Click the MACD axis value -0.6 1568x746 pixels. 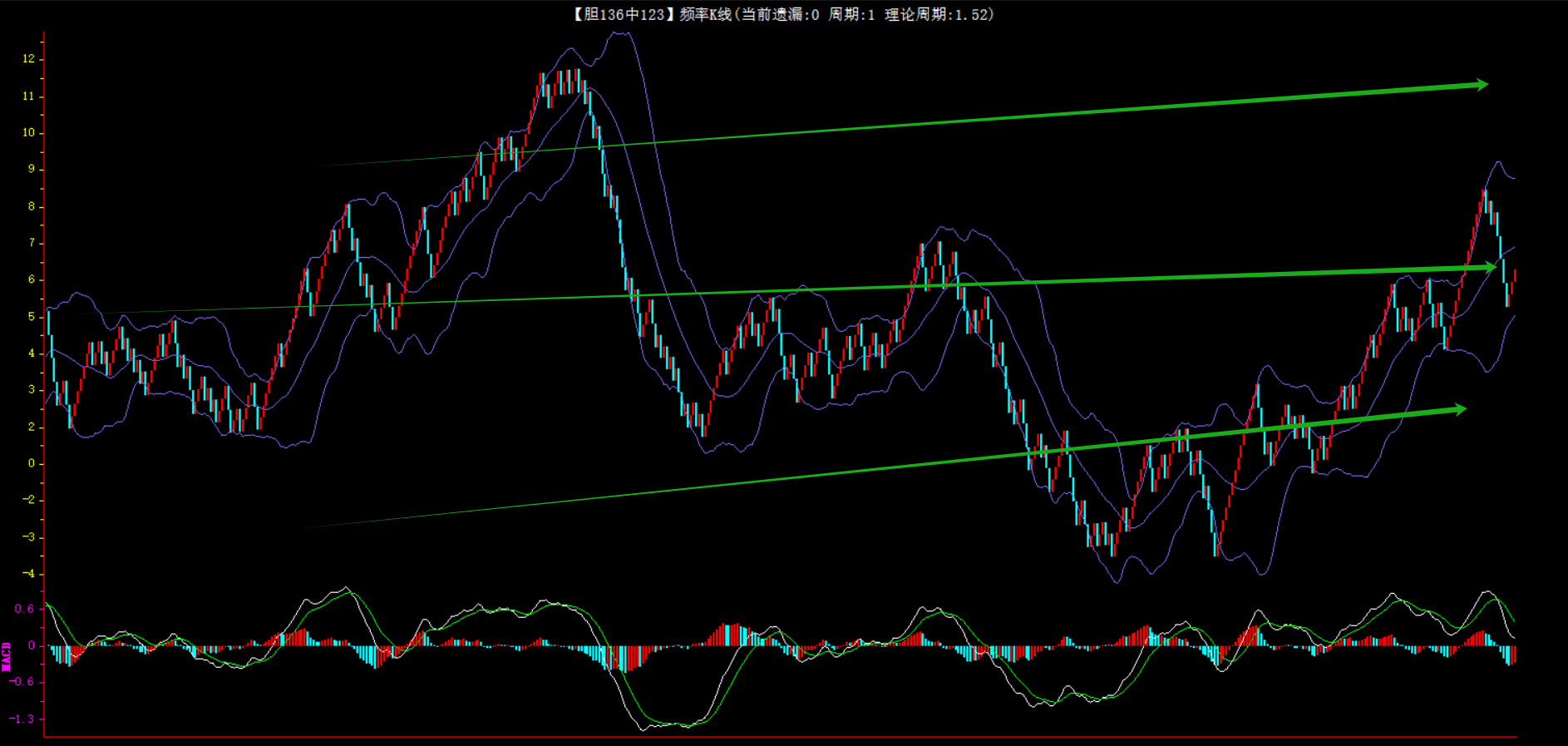pyautogui.click(x=22, y=682)
